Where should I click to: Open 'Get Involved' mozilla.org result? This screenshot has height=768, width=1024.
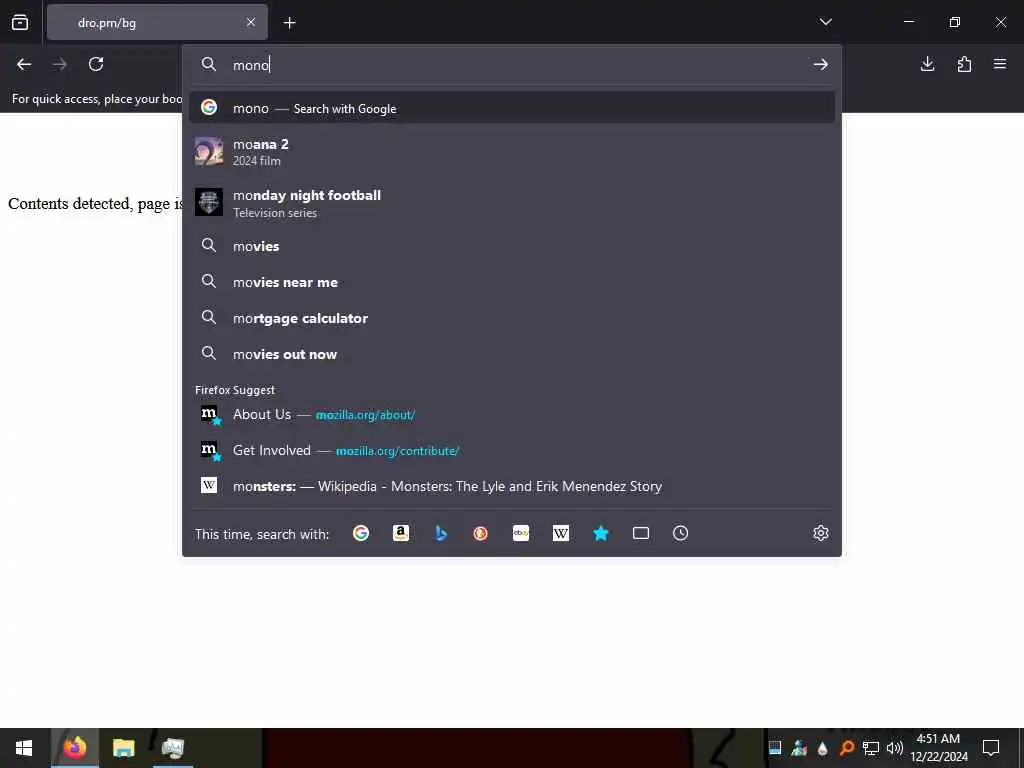click(511, 451)
